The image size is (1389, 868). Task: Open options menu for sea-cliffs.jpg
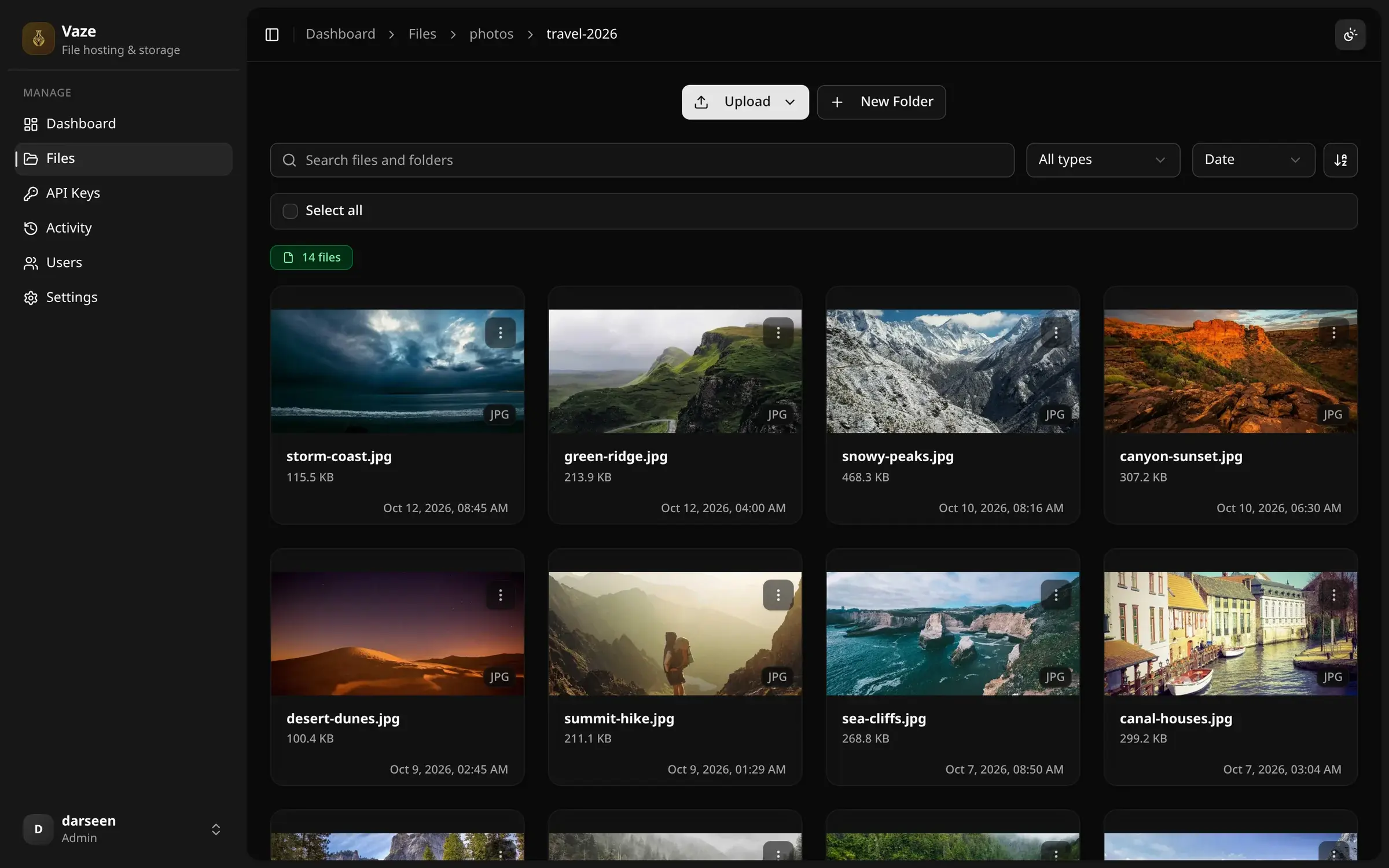pyautogui.click(x=1056, y=595)
